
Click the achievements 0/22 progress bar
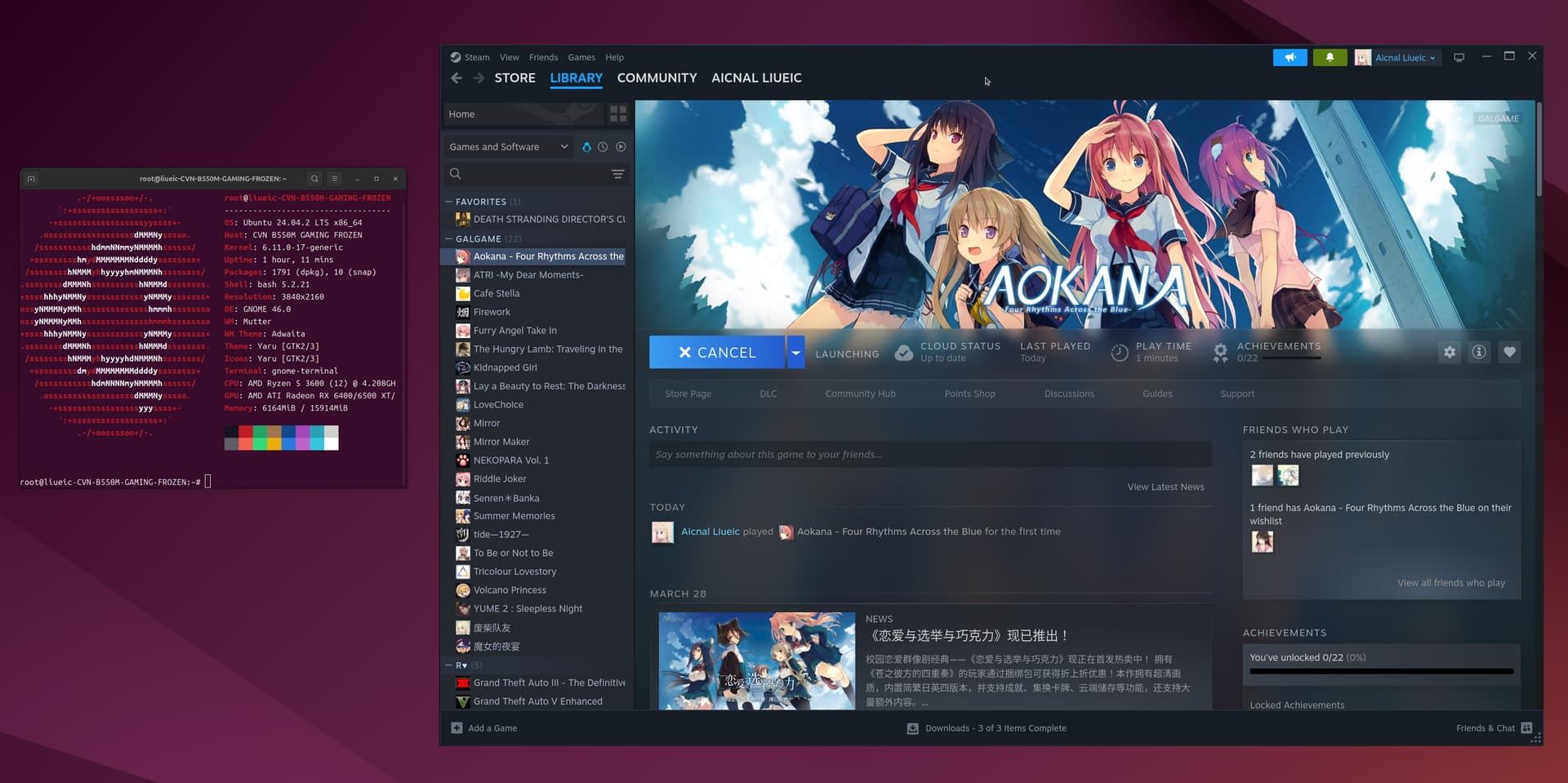pyautogui.click(x=1381, y=671)
